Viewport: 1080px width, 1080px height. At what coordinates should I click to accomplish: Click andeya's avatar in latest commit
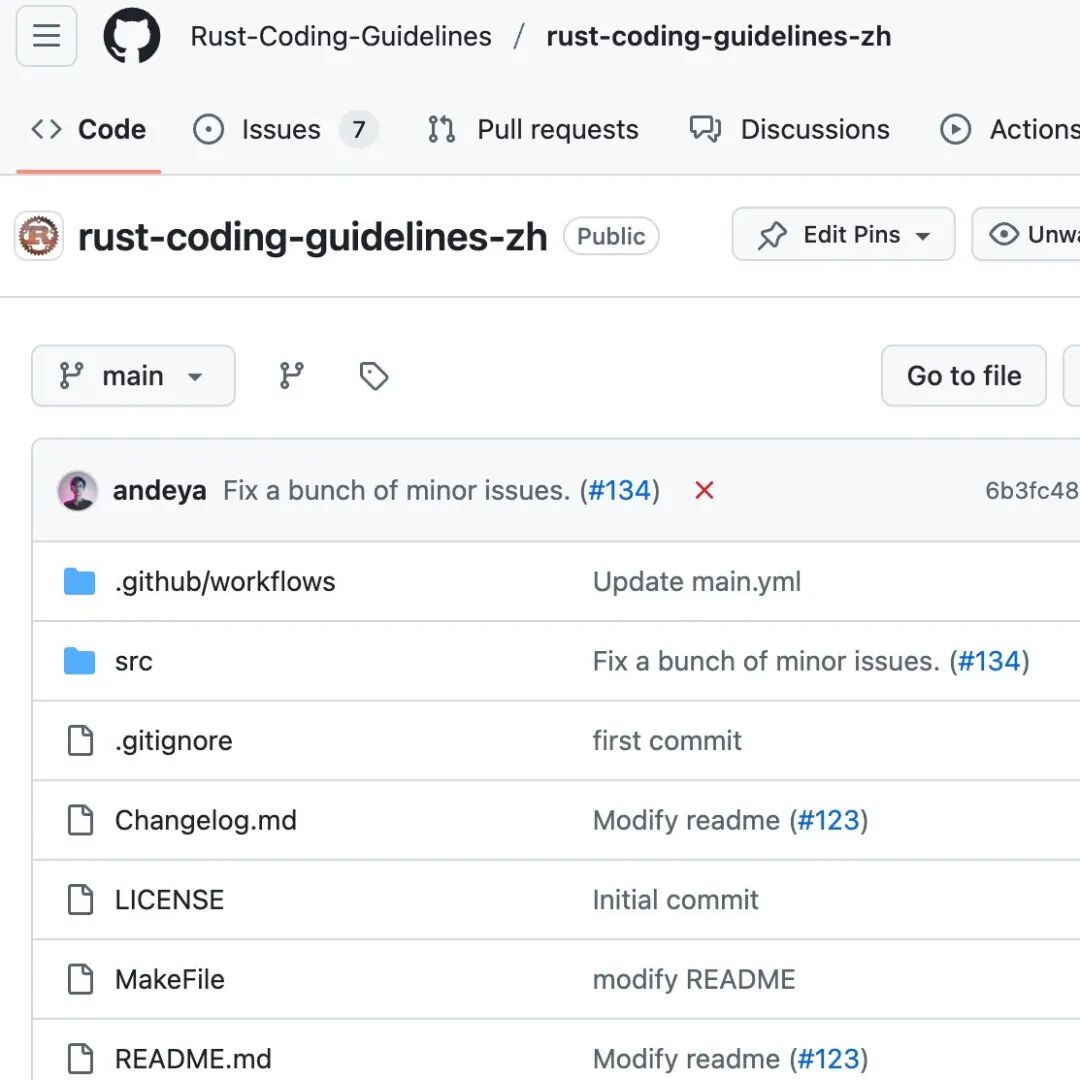pyautogui.click(x=77, y=490)
